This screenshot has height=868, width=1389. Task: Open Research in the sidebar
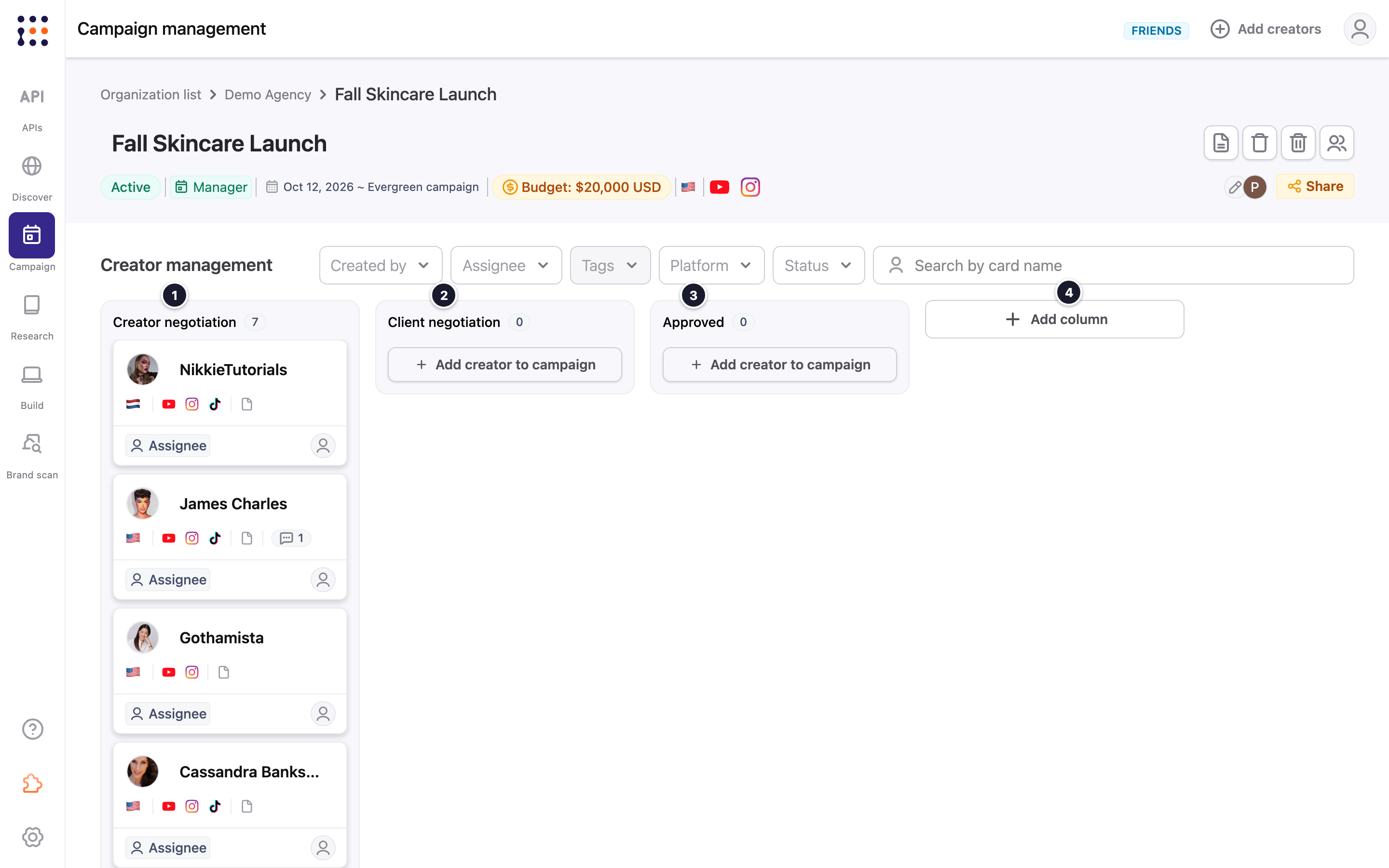pos(32,317)
